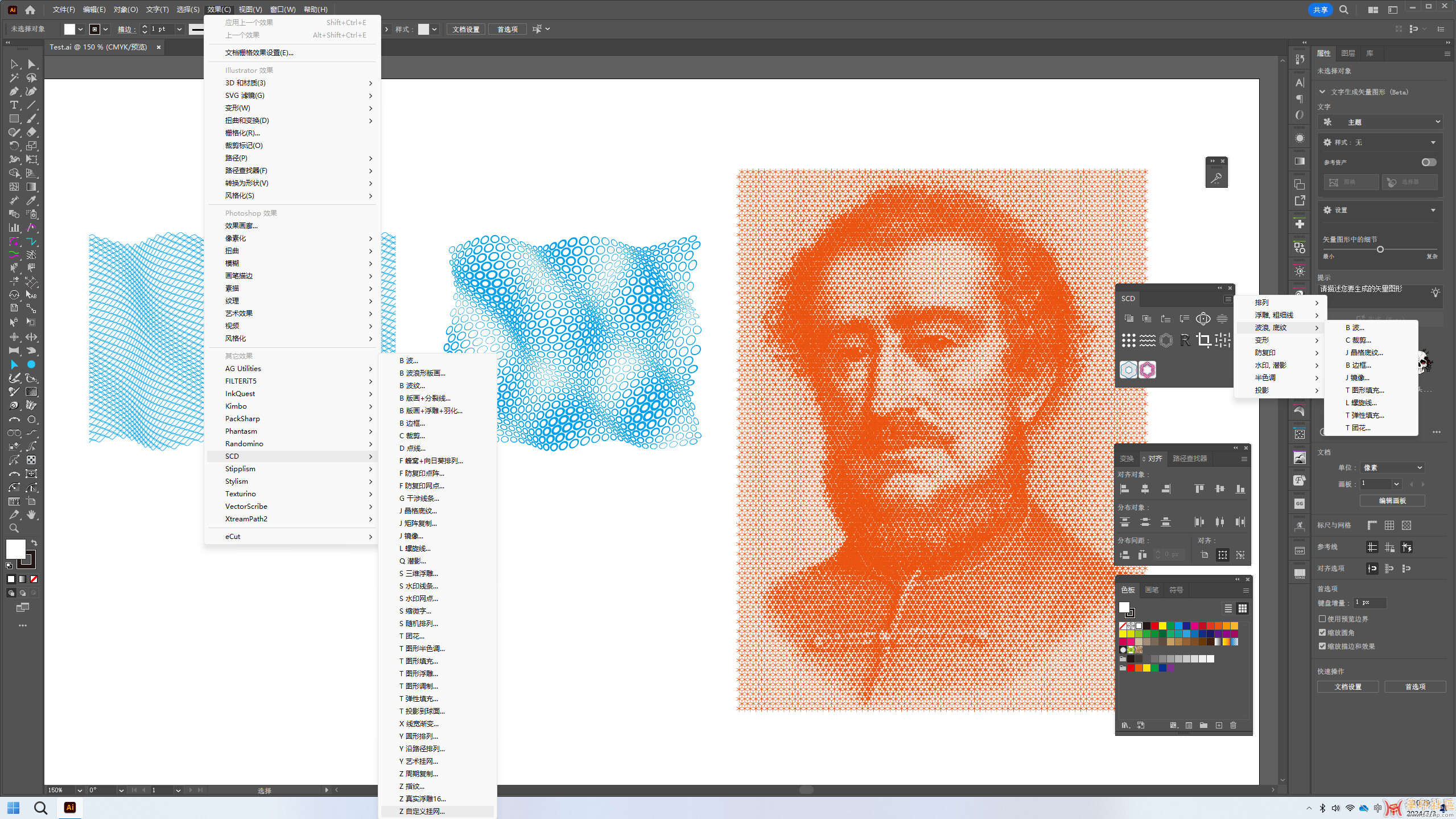1456x819 pixels.
Task: Click the new swatch plus icon
Action: 1219,725
